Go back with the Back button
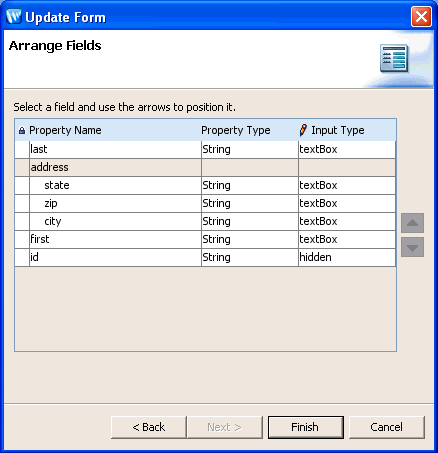 tap(148, 427)
